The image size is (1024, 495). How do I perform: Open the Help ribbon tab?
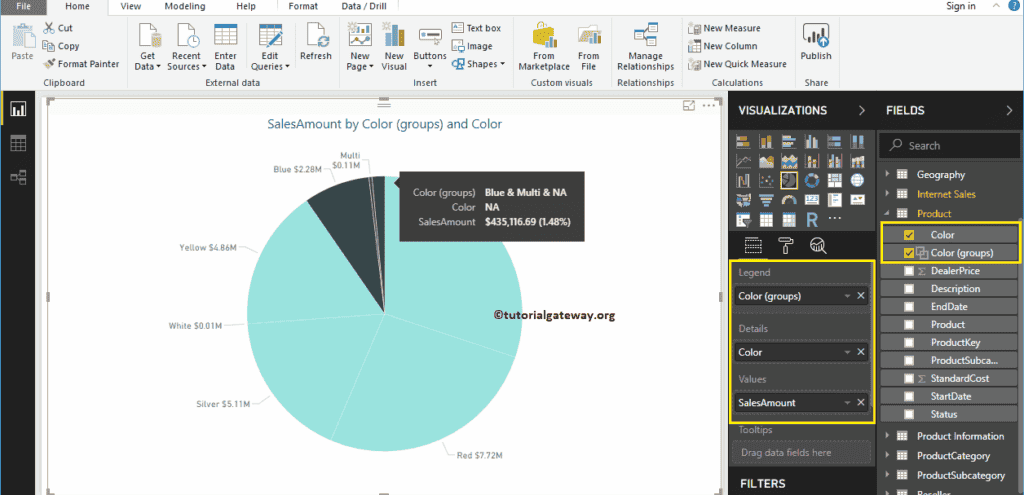[x=246, y=7]
